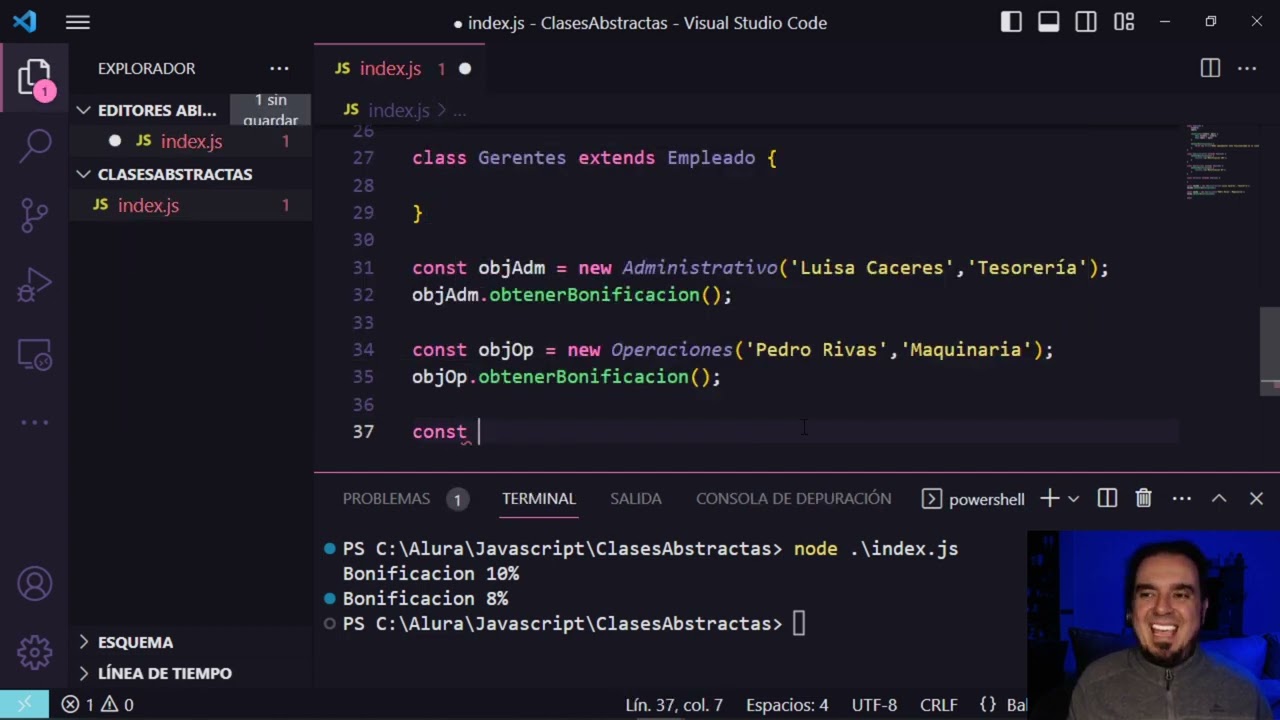
Task: Click code line class Gerentes extends Empleado
Action: click(x=594, y=158)
